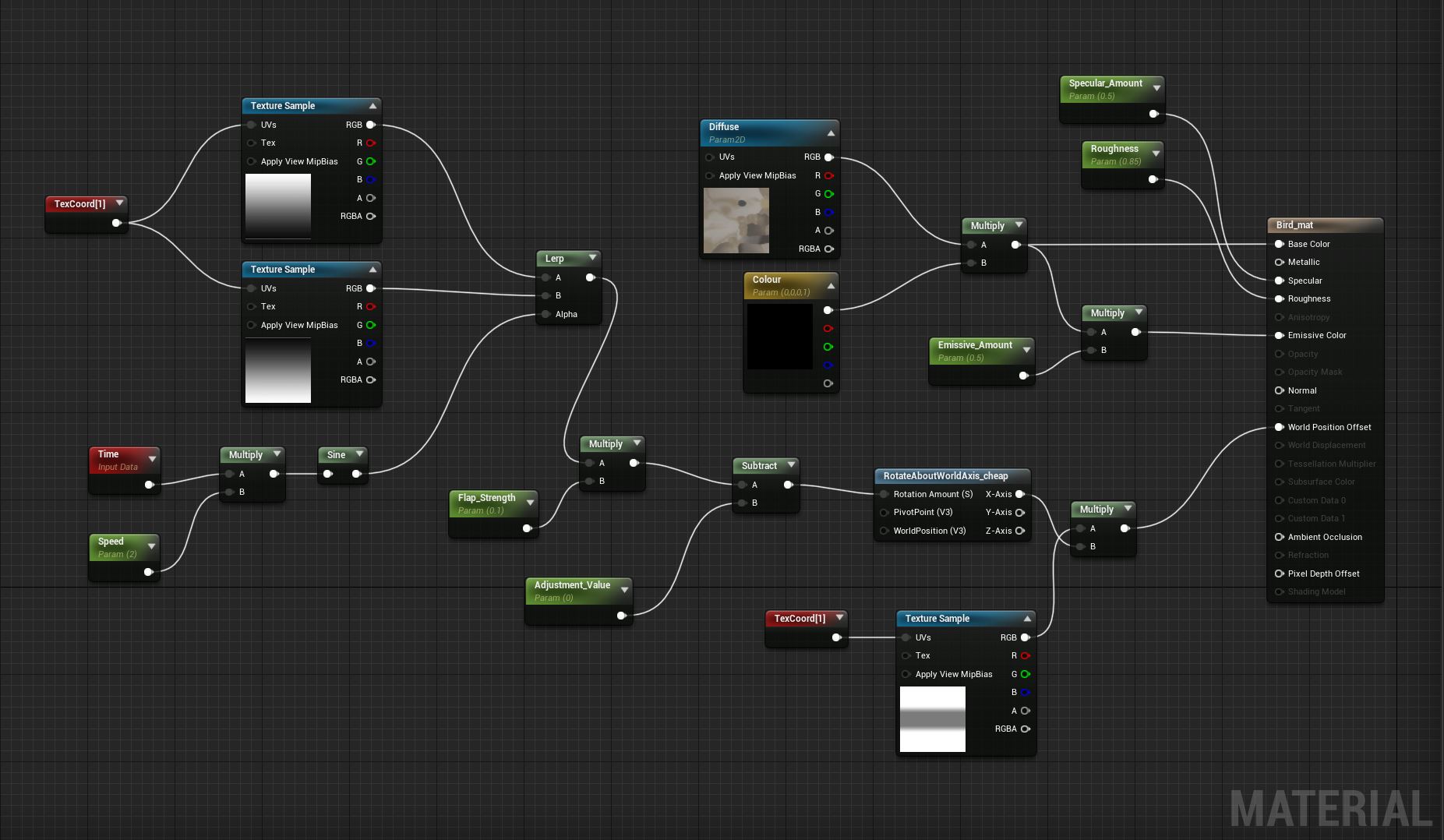
Task: Click X-Axis output pin on RotateAboutWorldAxis_cheap
Action: (x=1019, y=494)
